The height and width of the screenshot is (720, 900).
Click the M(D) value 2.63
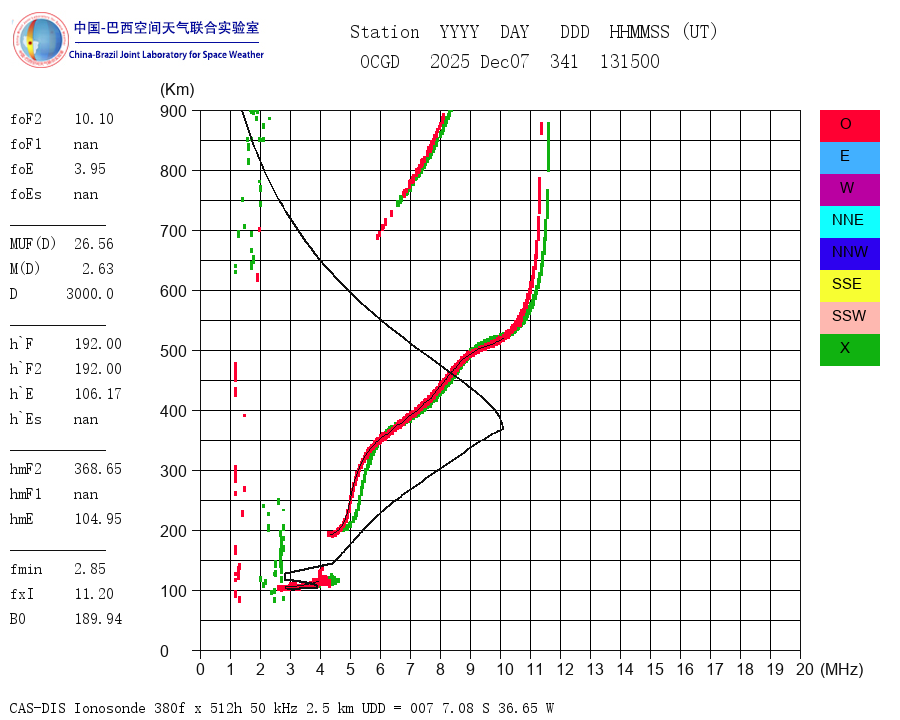point(98,269)
